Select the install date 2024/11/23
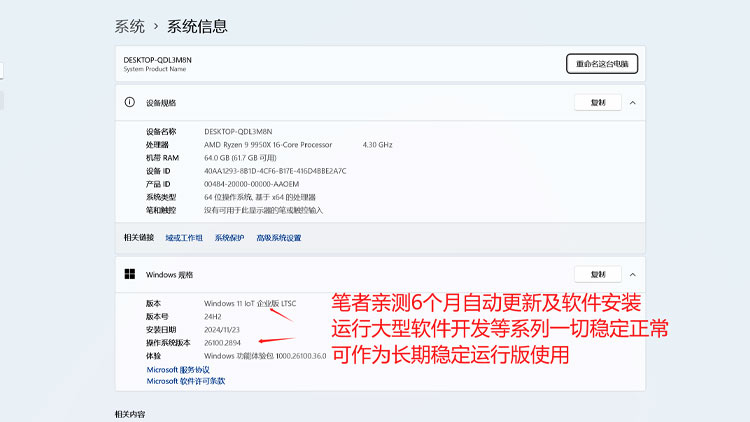The width and height of the screenshot is (750, 422). pos(222,330)
